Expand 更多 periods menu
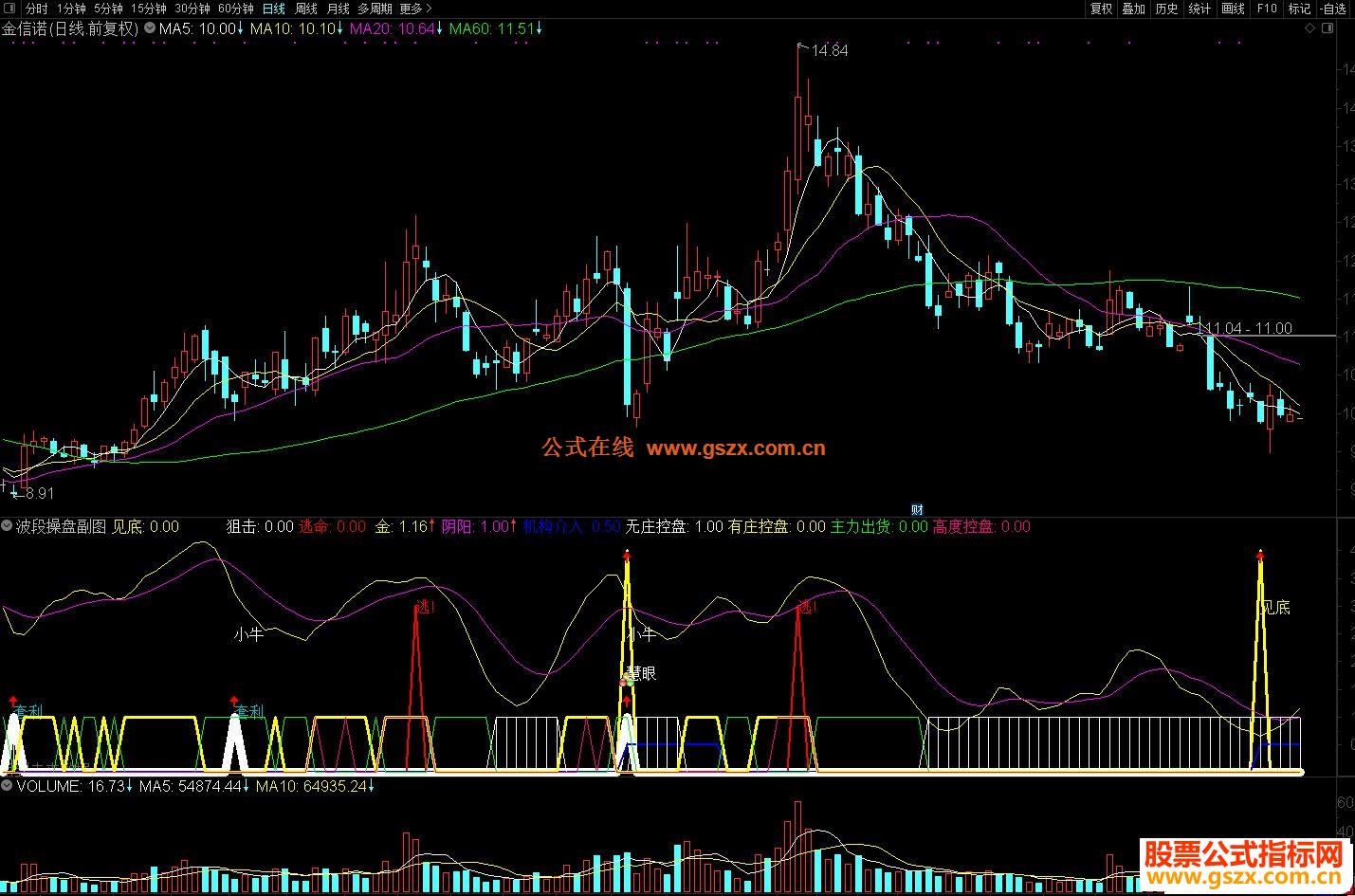Image resolution: width=1355 pixels, height=896 pixels. coord(415,9)
